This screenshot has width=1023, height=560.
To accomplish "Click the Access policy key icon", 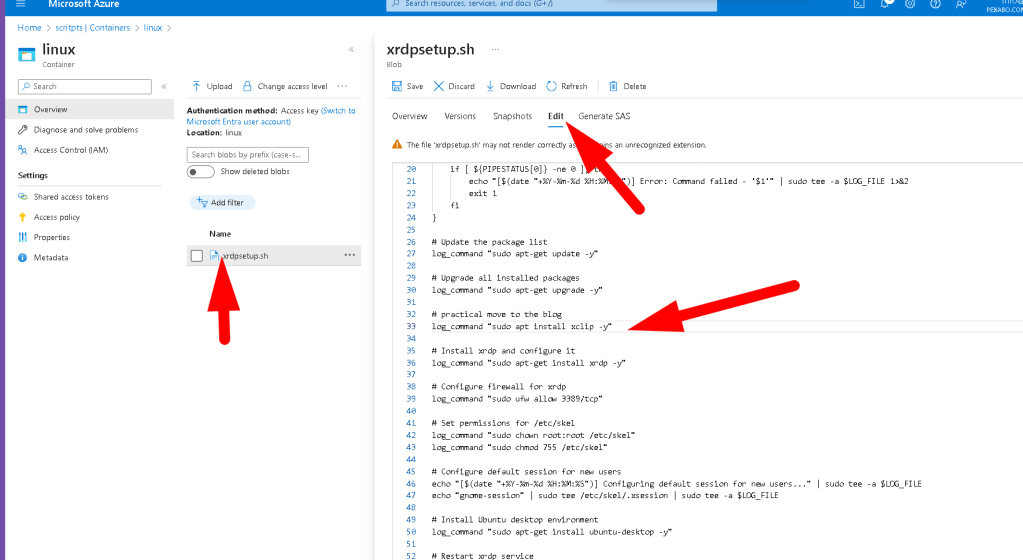I will point(23,217).
